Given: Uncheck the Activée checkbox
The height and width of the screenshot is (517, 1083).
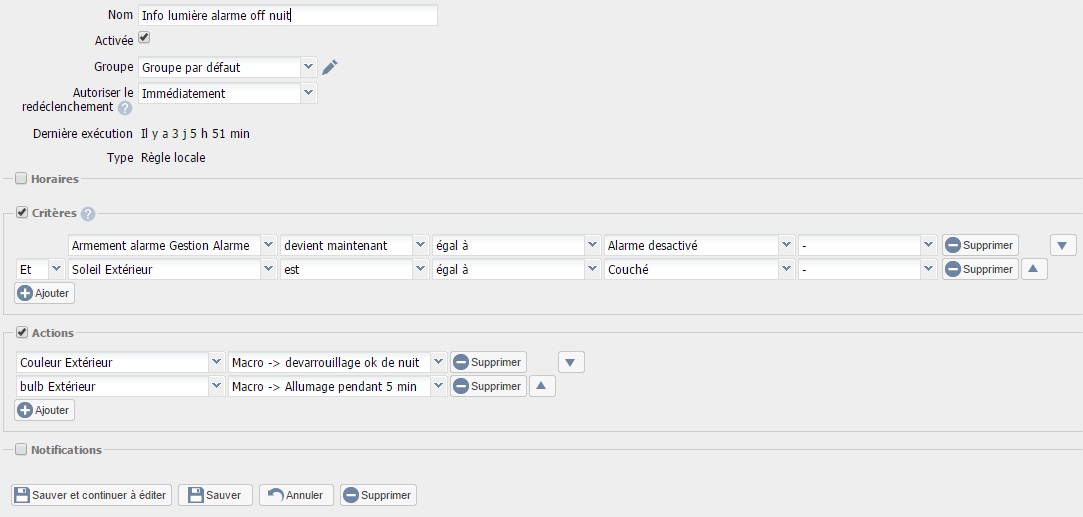Looking at the screenshot, I should tap(144, 38).
